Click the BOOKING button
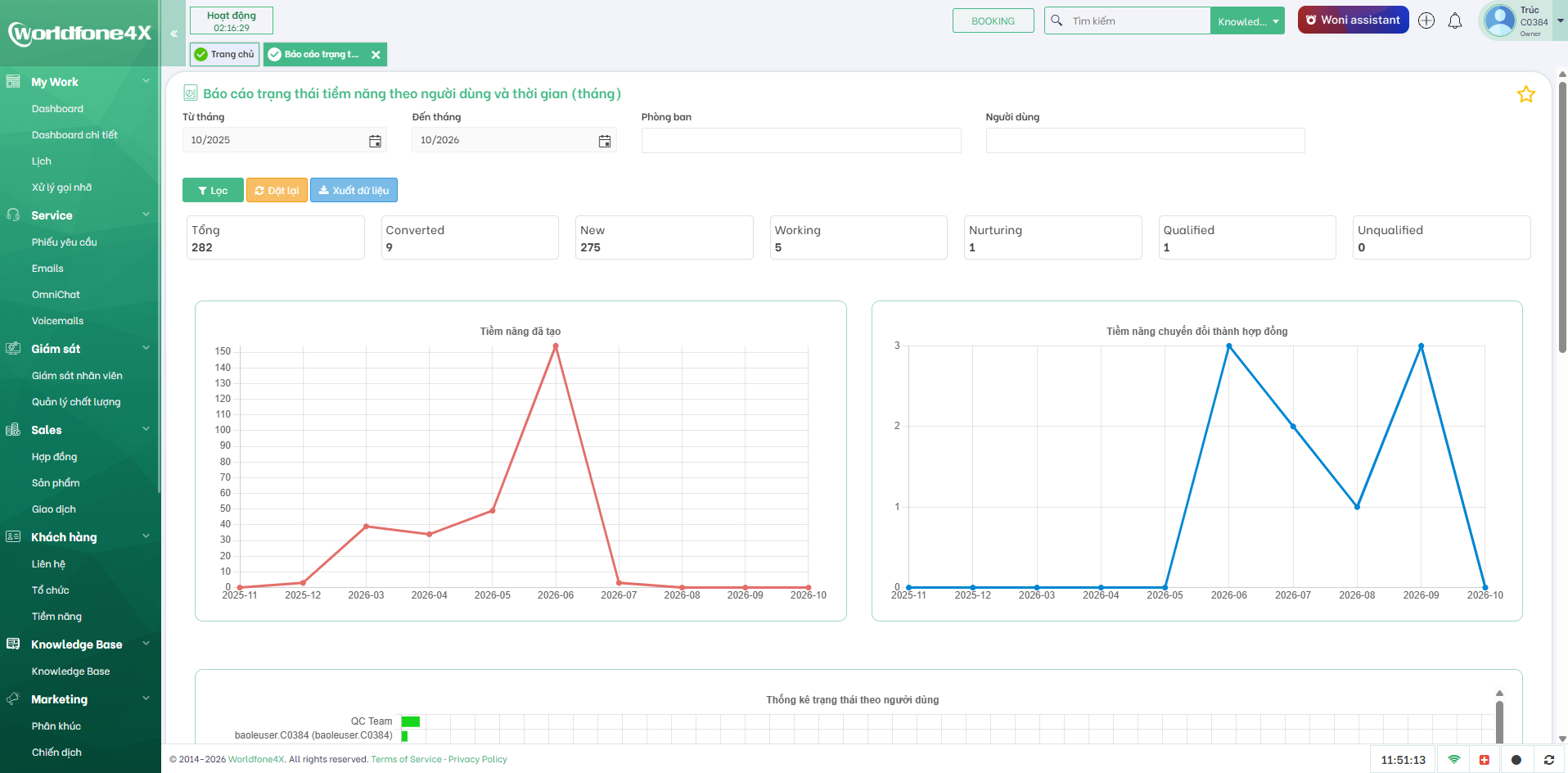This screenshot has width=1568, height=773. (x=993, y=20)
